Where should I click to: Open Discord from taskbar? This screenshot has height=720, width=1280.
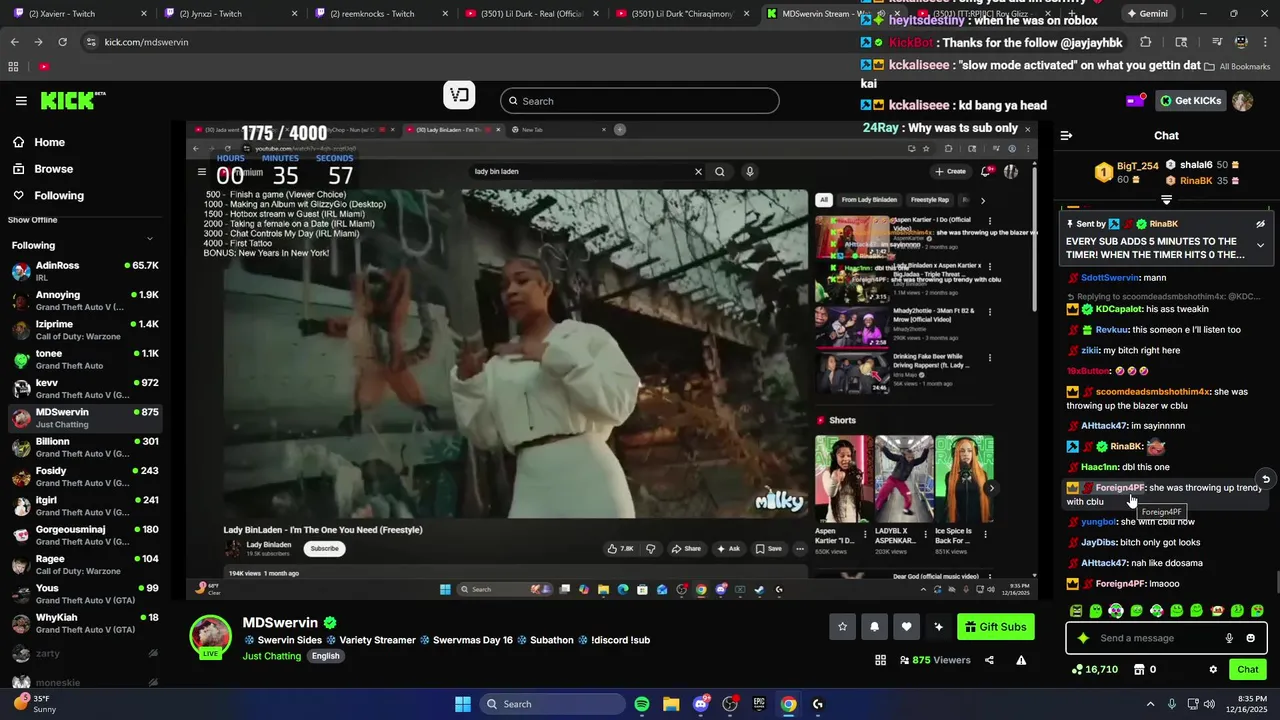coord(701,704)
